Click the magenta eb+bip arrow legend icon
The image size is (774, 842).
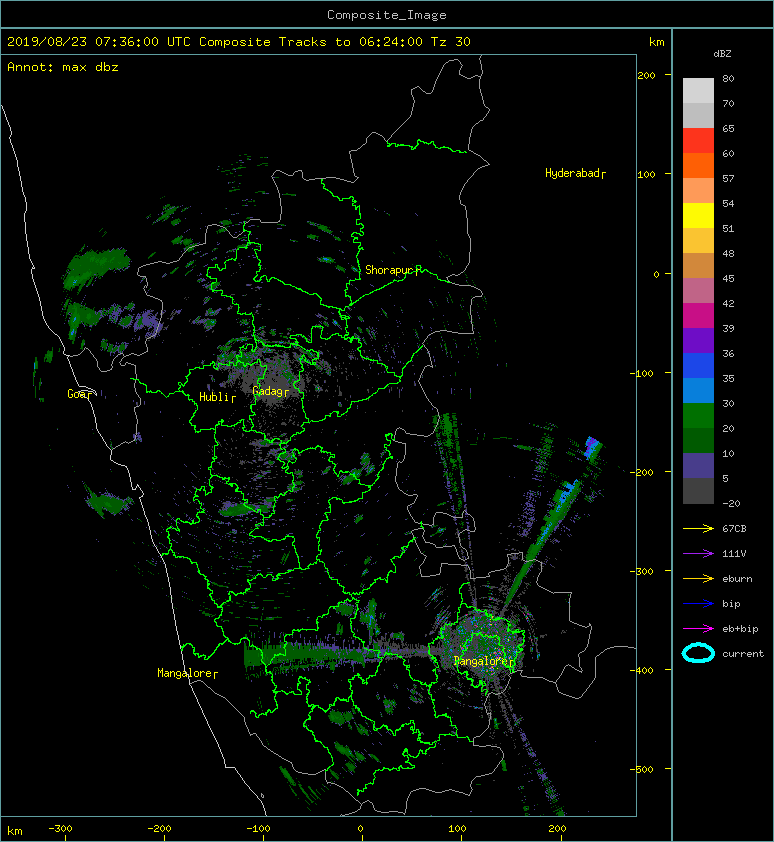pyautogui.click(x=698, y=629)
